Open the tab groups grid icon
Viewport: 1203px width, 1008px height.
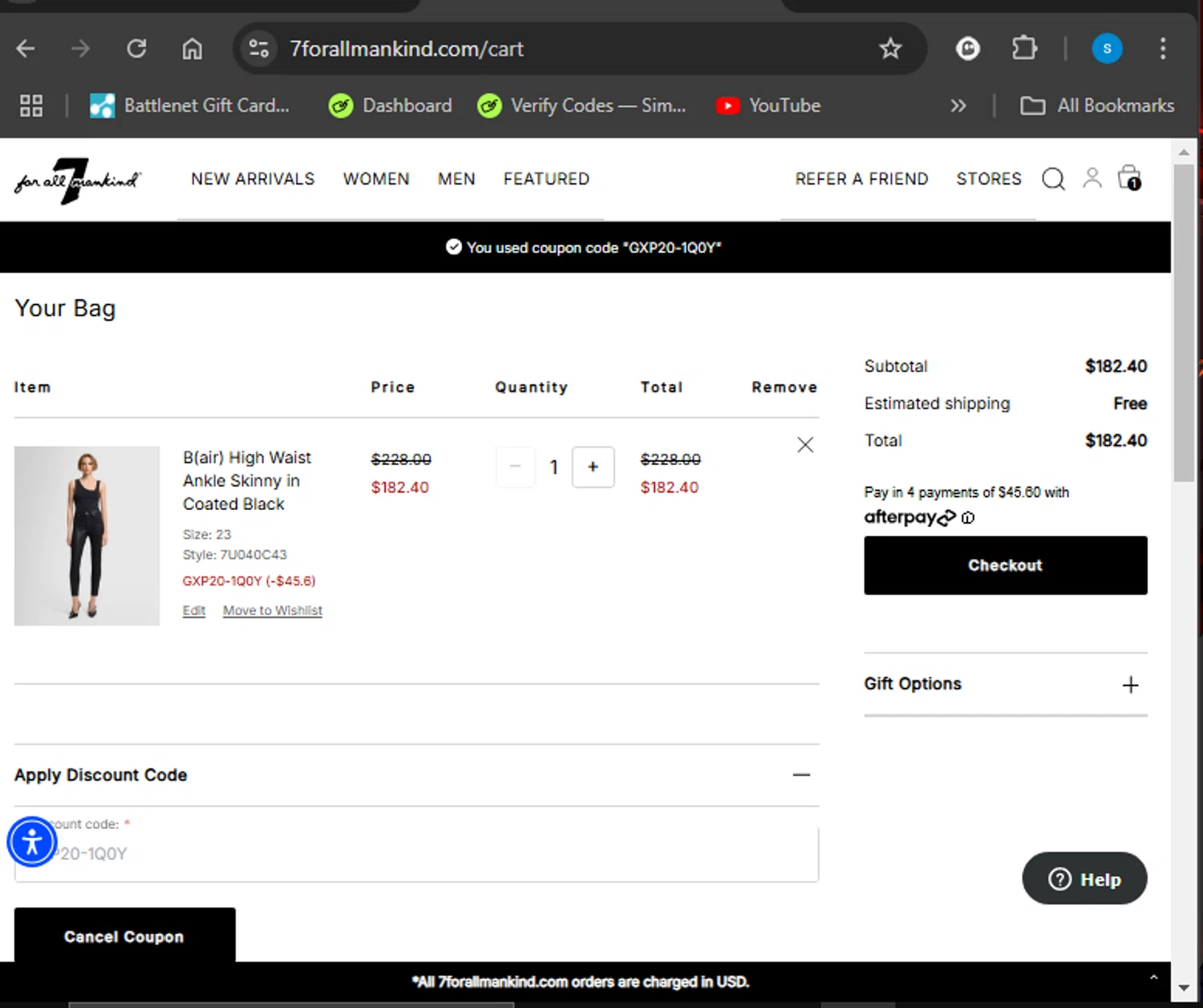point(31,106)
